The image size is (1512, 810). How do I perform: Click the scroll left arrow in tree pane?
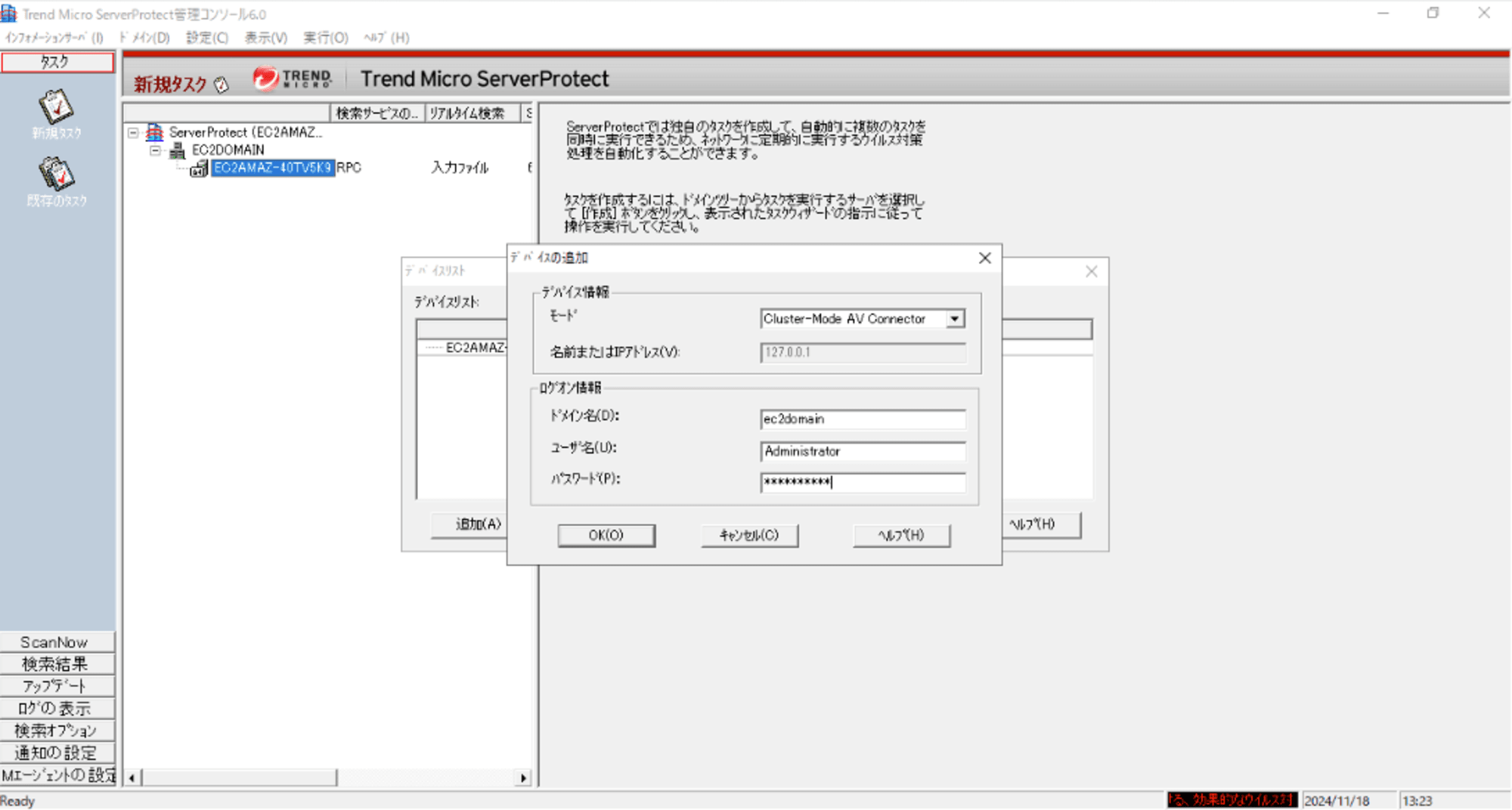(132, 778)
